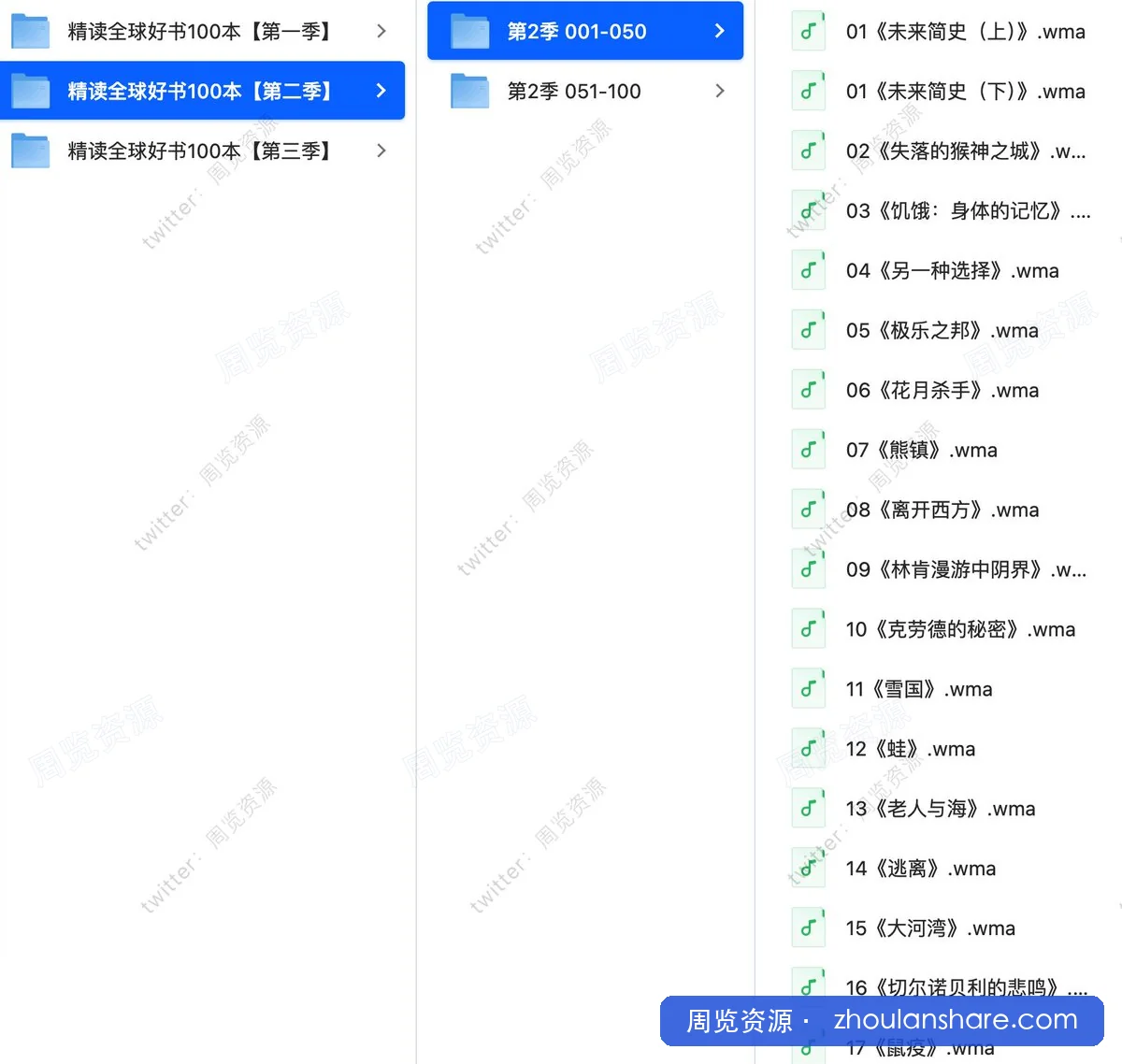Image resolution: width=1122 pixels, height=1064 pixels.
Task: Select folder name 精读全球好书100本【第二季】
Action: (201, 92)
